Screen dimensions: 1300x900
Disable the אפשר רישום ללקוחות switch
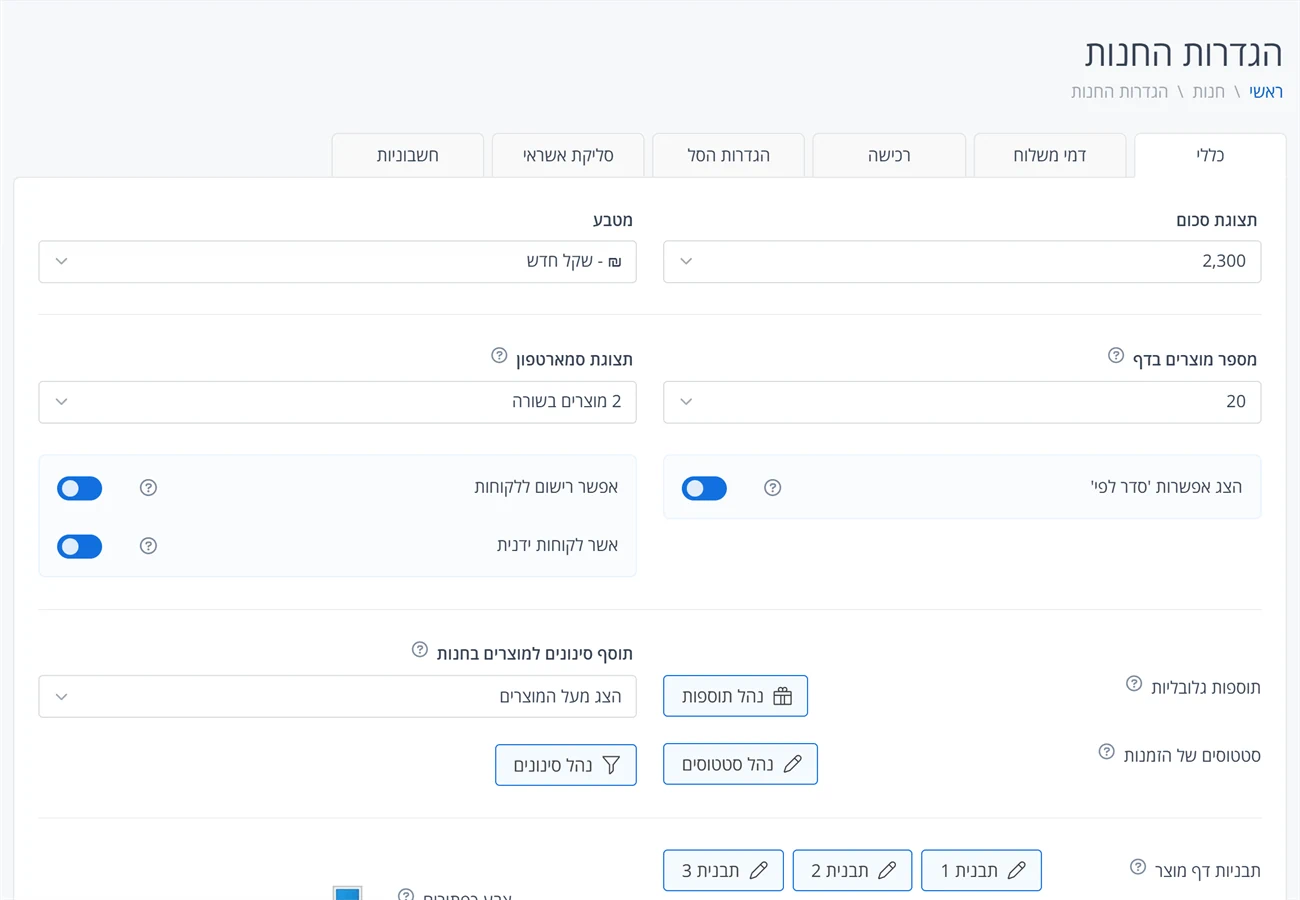[80, 488]
